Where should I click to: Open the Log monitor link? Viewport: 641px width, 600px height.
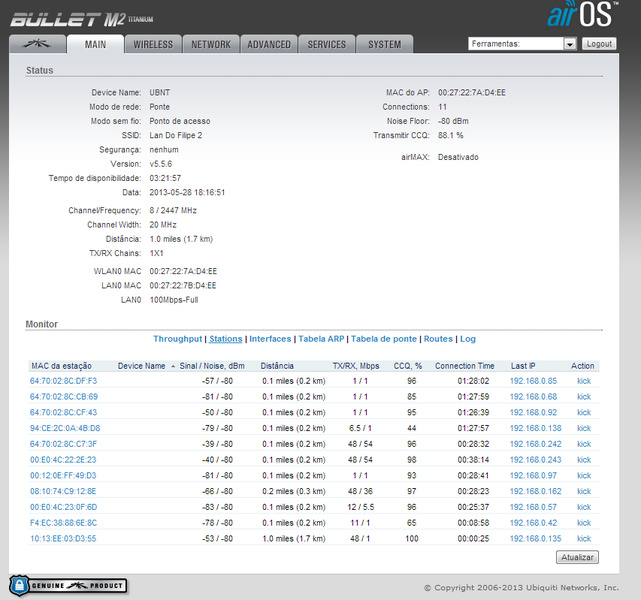click(468, 339)
